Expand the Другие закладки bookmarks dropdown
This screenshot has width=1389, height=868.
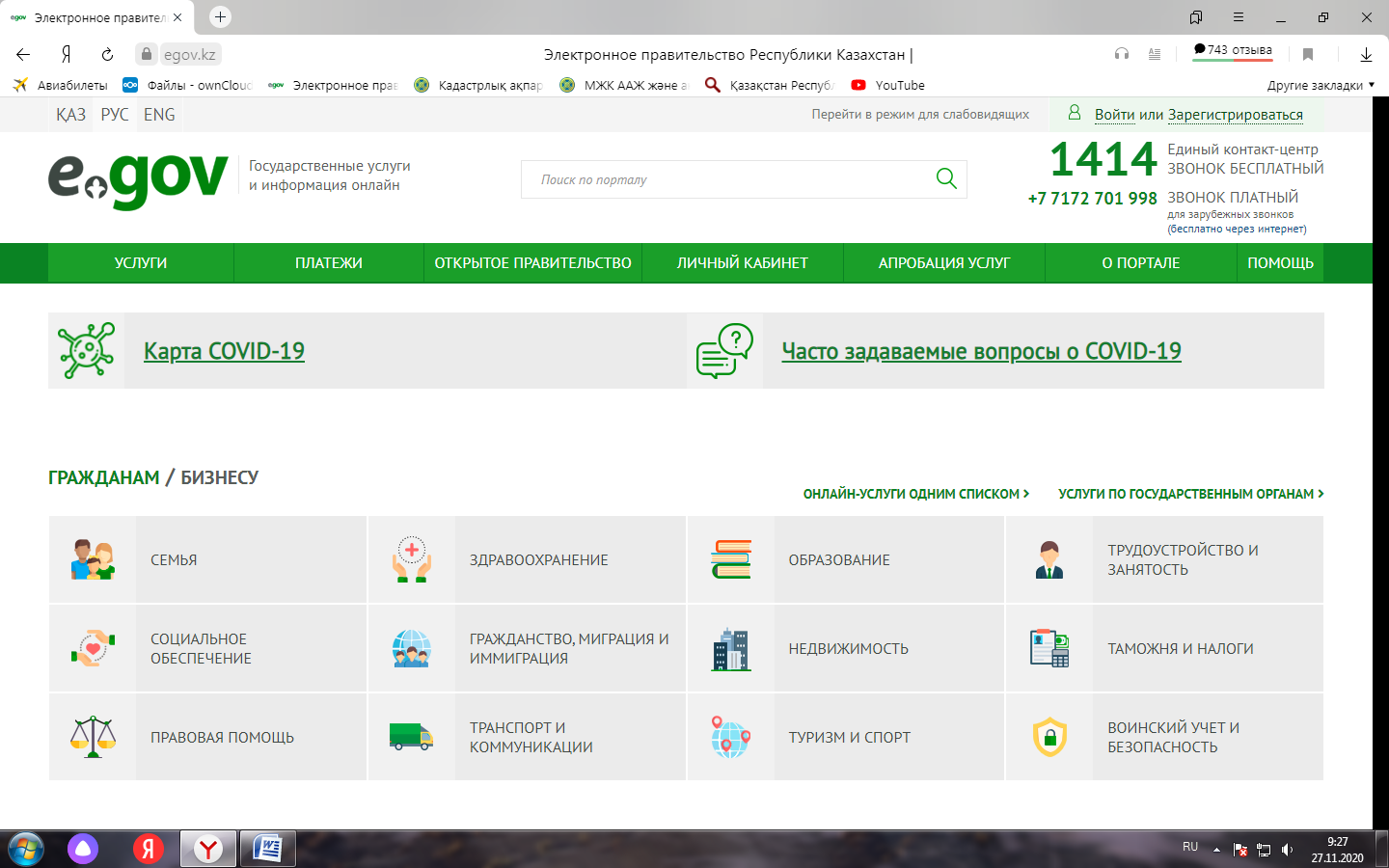1320,85
